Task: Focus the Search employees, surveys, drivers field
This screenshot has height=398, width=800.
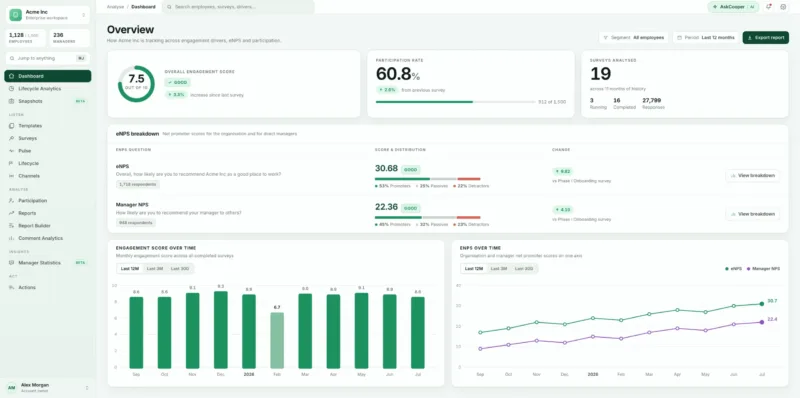Action: tap(238, 7)
